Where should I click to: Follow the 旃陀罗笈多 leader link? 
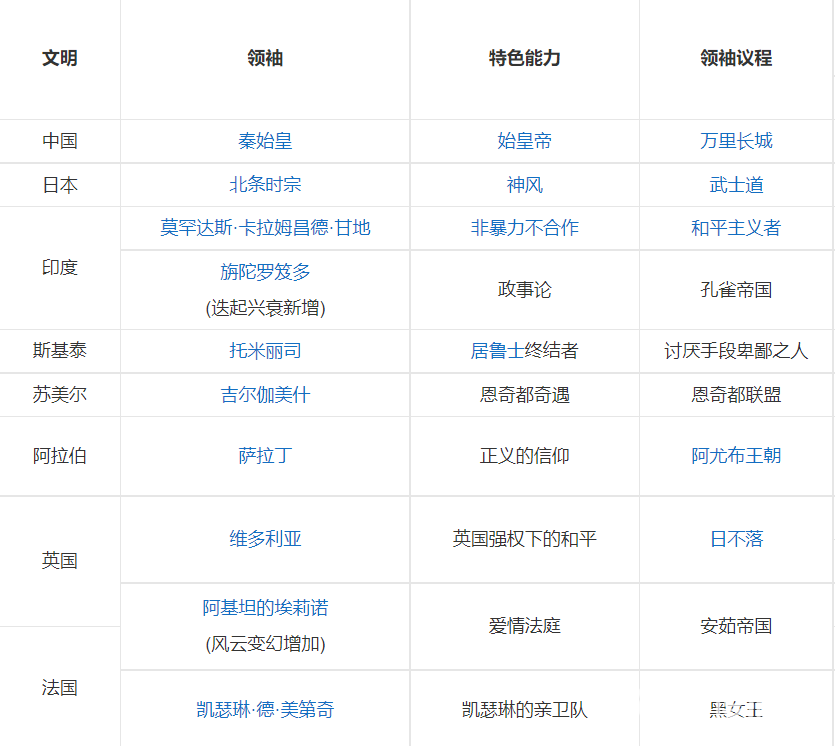pos(265,272)
